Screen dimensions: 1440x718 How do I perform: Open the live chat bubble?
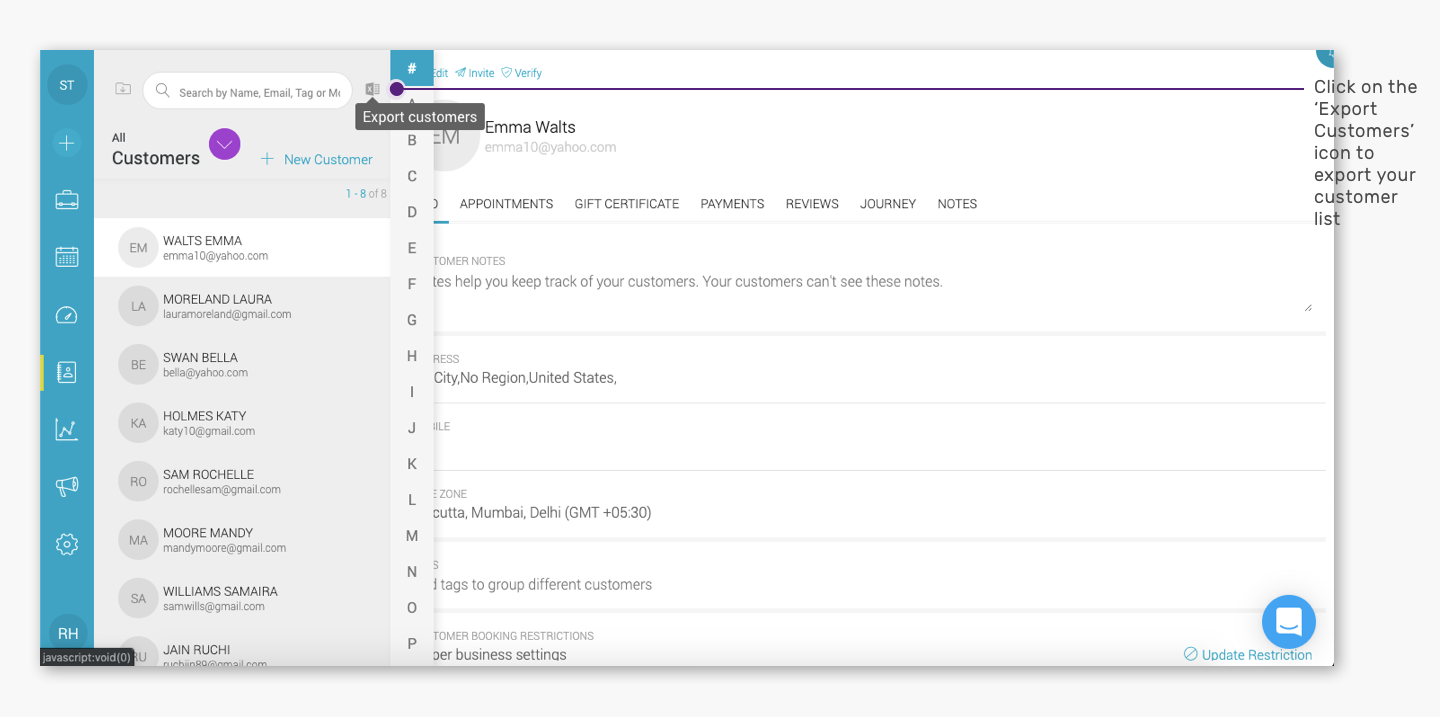(1289, 622)
